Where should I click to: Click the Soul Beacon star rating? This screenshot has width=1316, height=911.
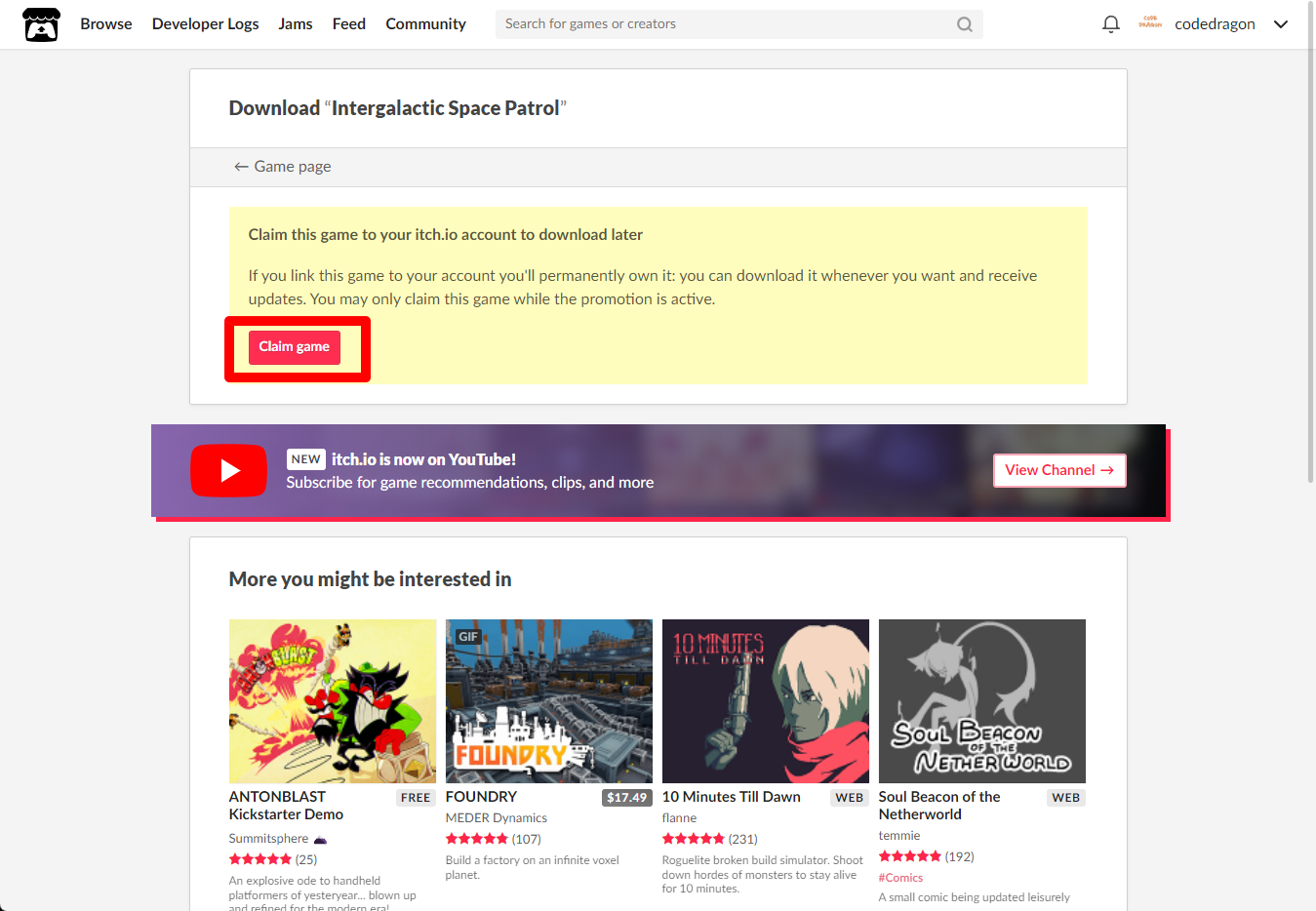(x=910, y=856)
